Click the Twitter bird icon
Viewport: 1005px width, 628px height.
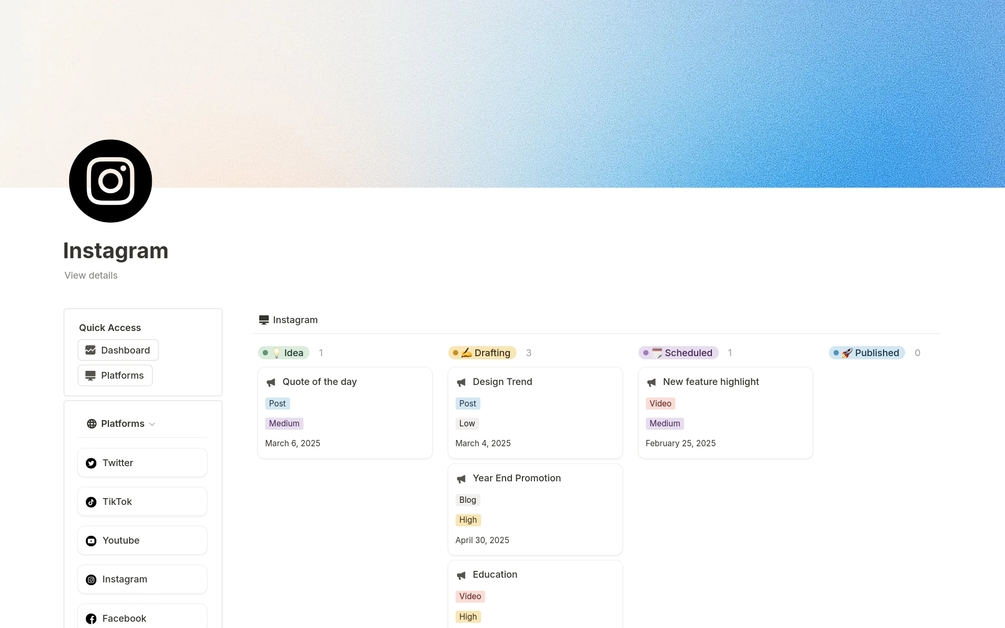tap(91, 463)
